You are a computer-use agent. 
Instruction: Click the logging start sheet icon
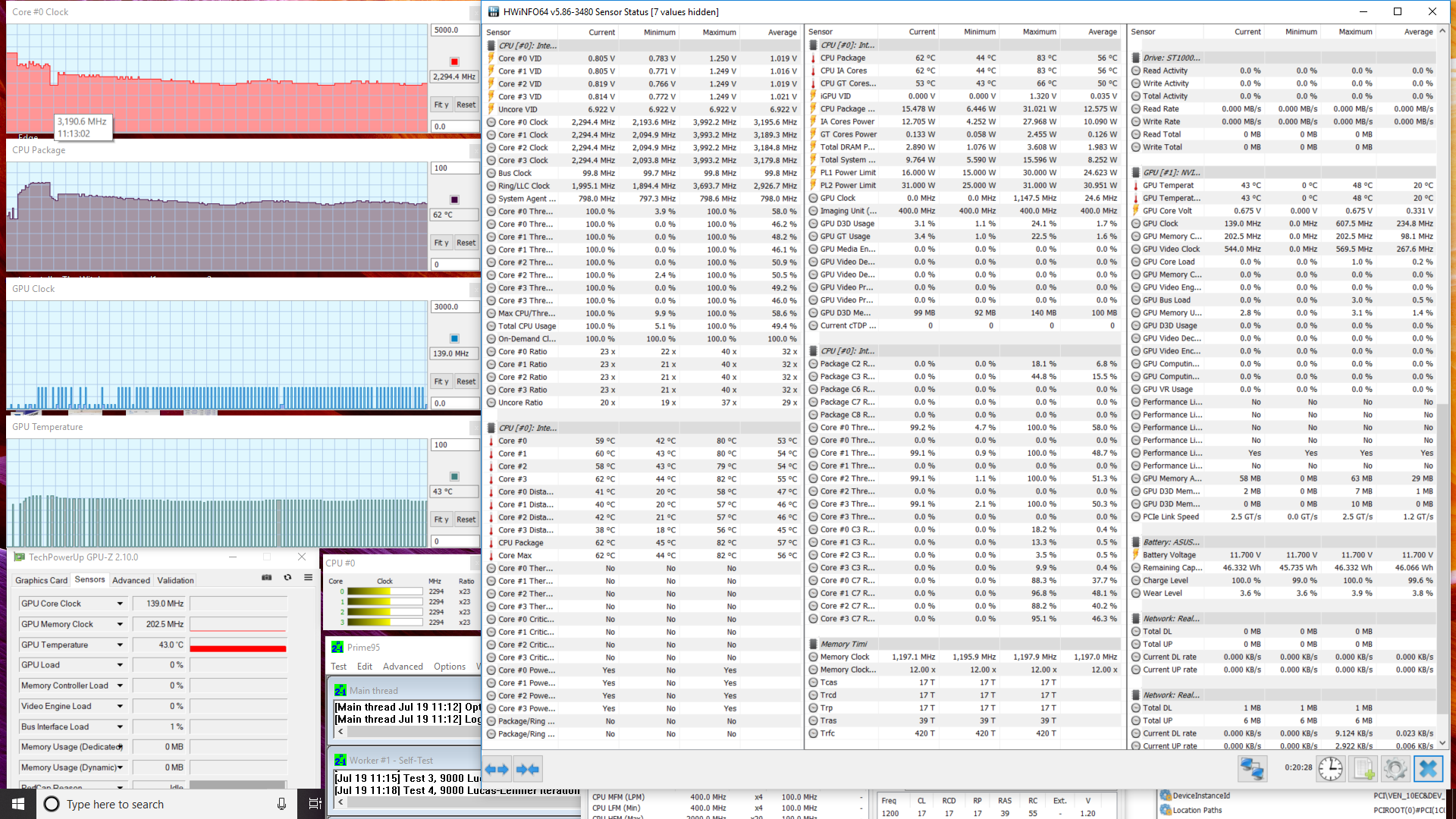tap(1363, 769)
